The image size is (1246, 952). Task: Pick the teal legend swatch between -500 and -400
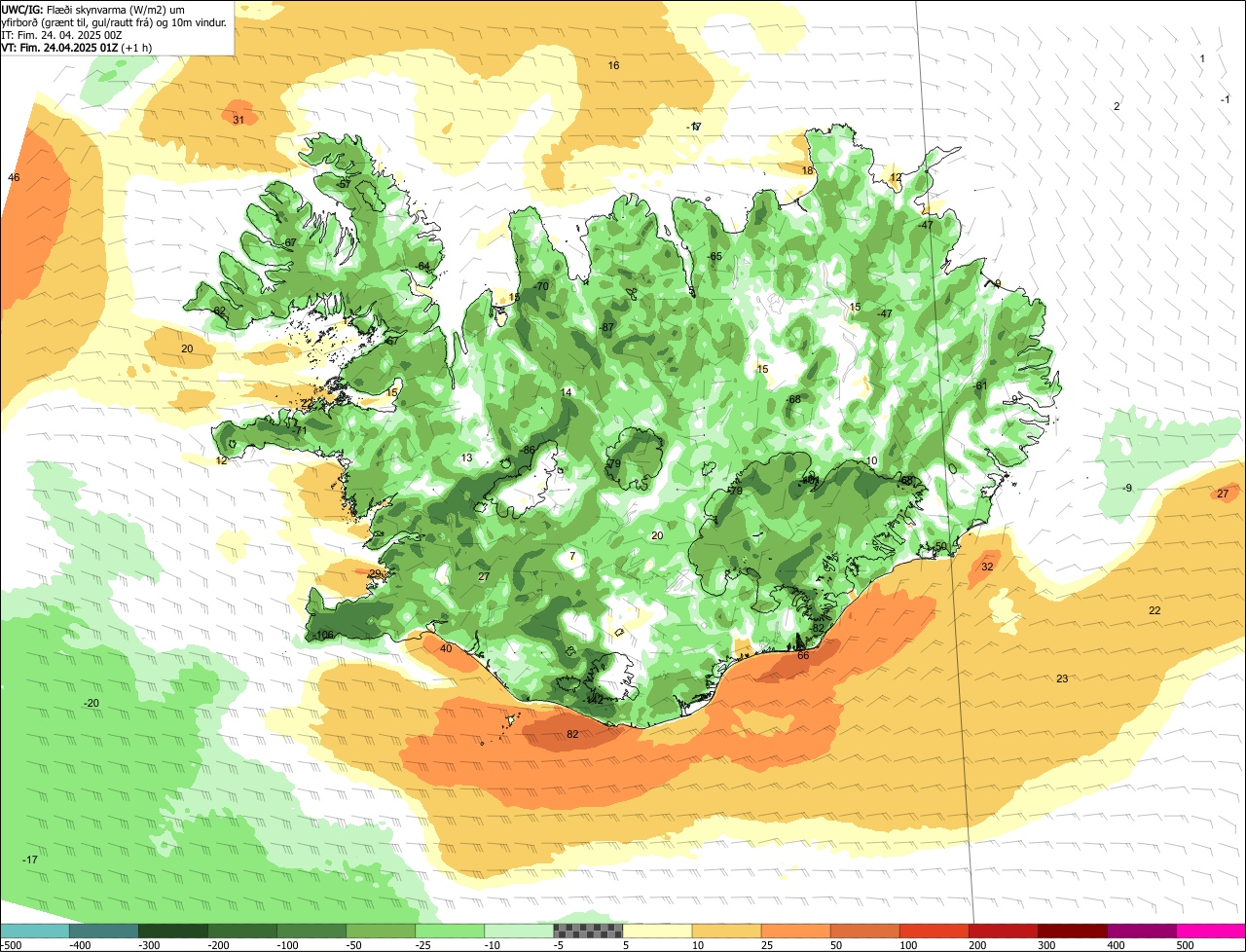pos(35,931)
